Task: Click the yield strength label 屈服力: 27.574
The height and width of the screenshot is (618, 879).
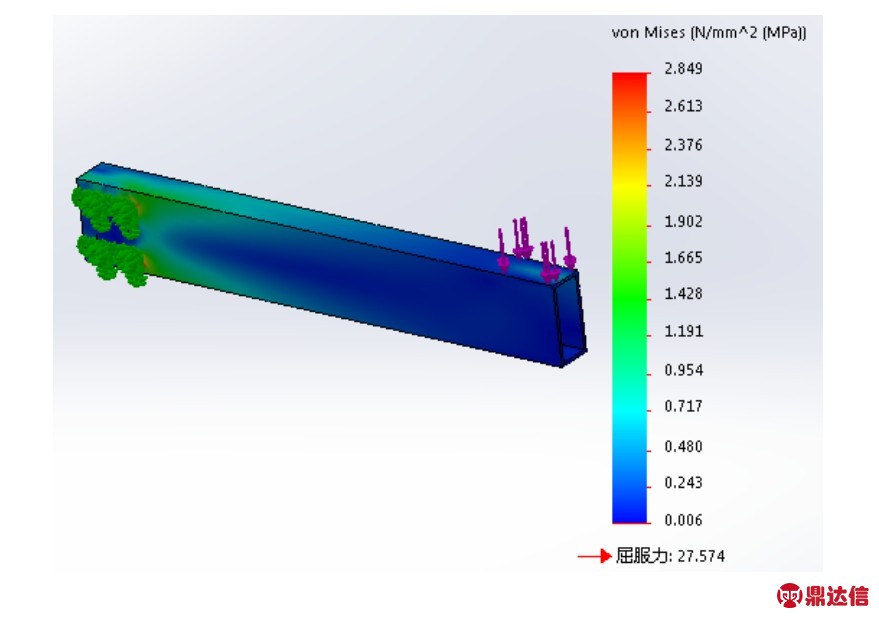Action: click(670, 556)
